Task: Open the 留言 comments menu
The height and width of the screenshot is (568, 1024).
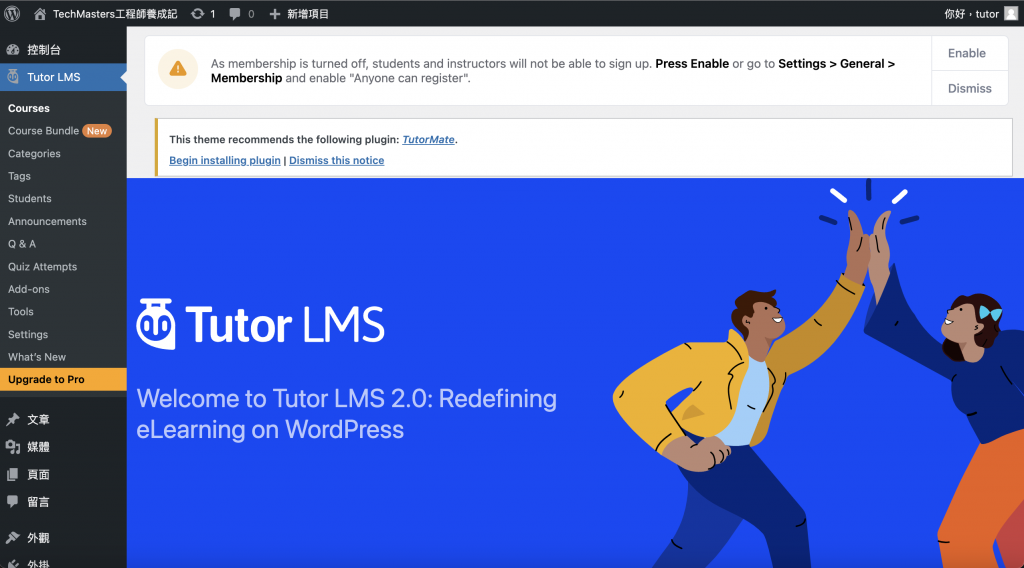Action: click(x=38, y=501)
